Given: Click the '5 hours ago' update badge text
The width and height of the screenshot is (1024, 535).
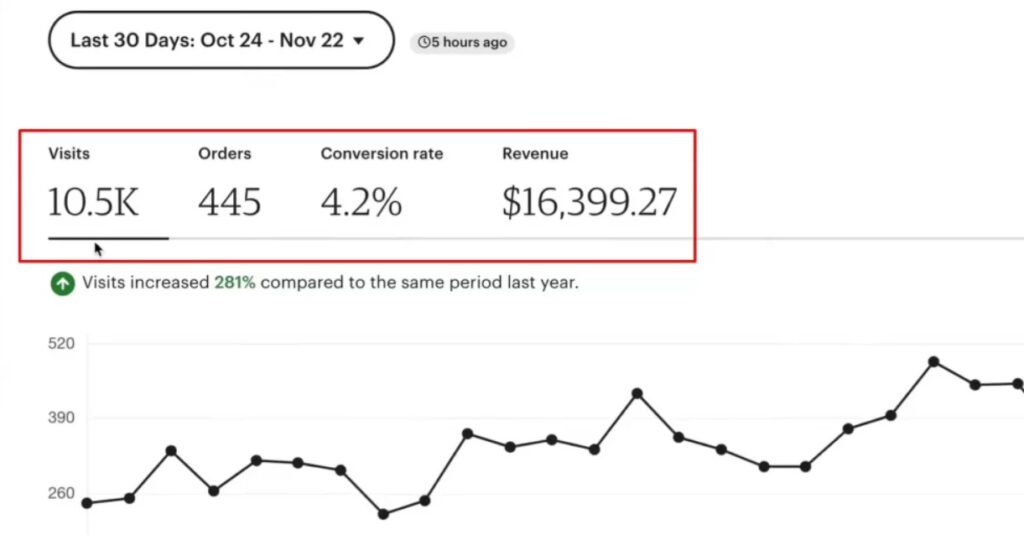Looking at the screenshot, I should 468,43.
